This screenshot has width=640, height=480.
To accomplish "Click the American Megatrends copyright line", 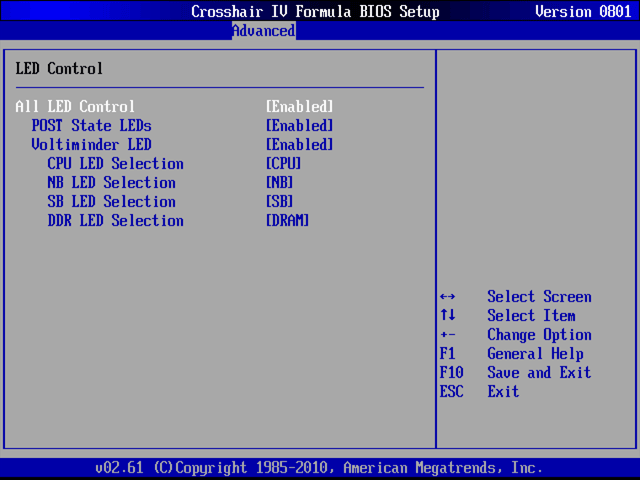I will click(319, 468).
